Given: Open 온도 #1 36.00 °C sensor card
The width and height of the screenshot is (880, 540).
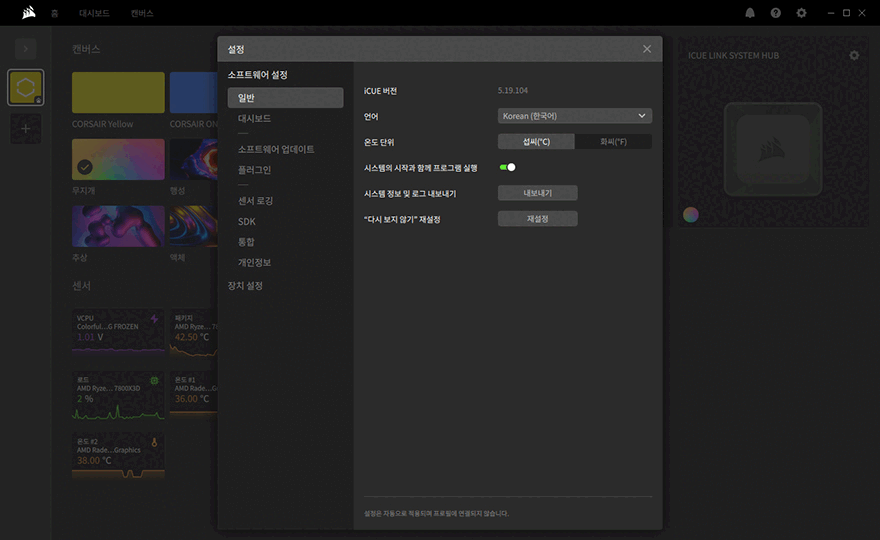Looking at the screenshot, I should (194, 393).
